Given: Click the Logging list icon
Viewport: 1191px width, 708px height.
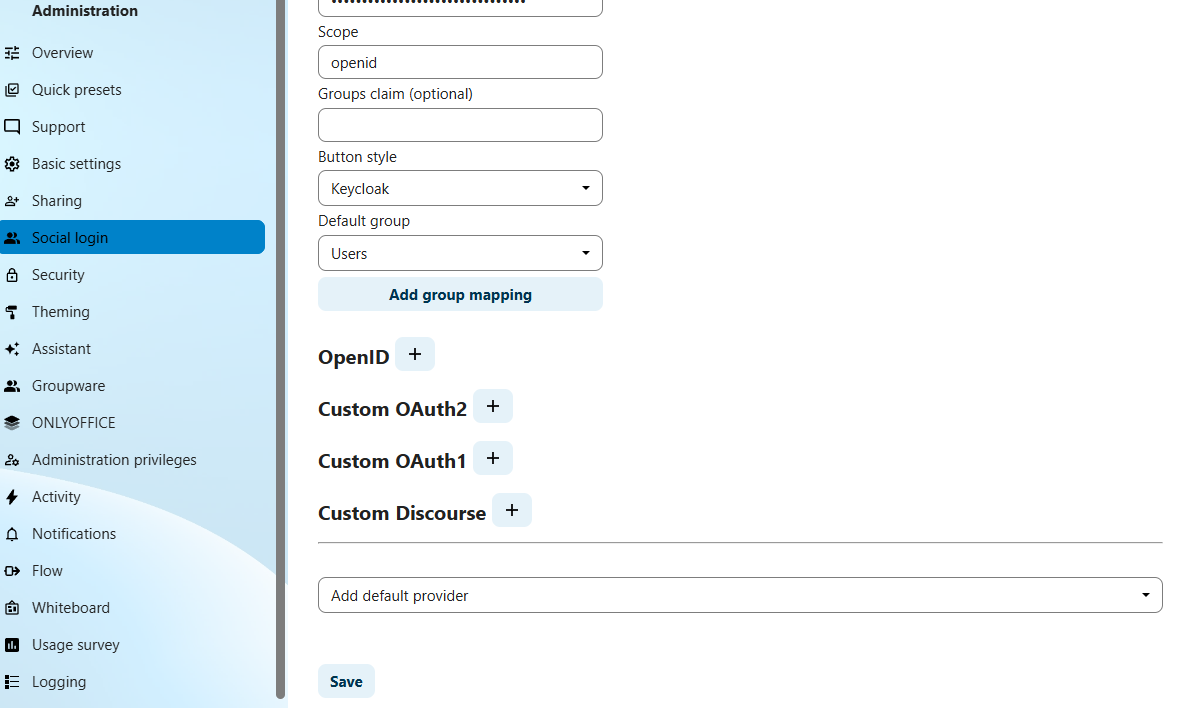Looking at the screenshot, I should point(12,682).
